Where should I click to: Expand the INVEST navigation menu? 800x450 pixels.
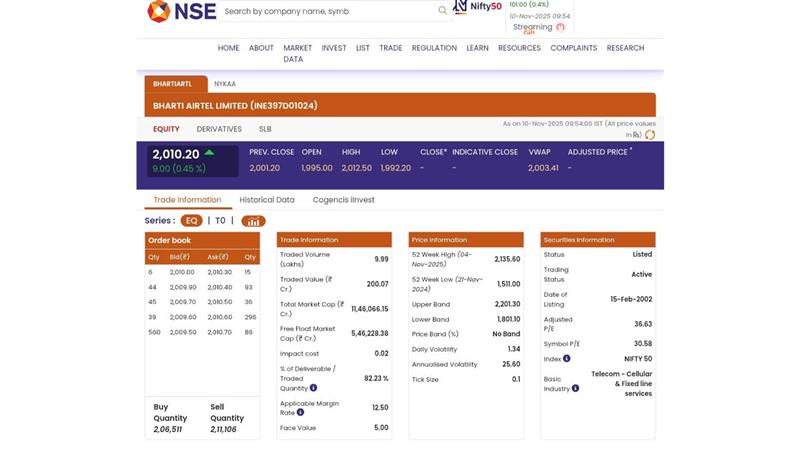[x=334, y=48]
